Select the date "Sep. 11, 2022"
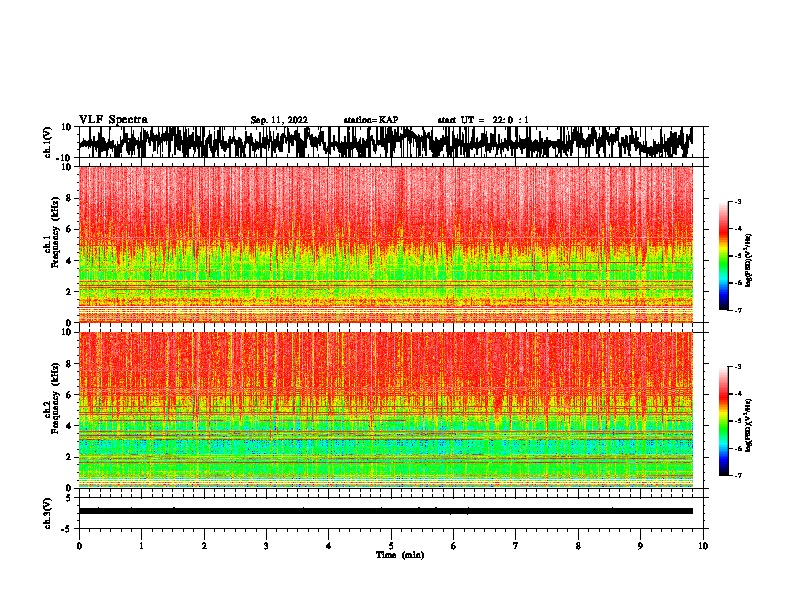The height and width of the screenshot is (612, 792). point(279,120)
